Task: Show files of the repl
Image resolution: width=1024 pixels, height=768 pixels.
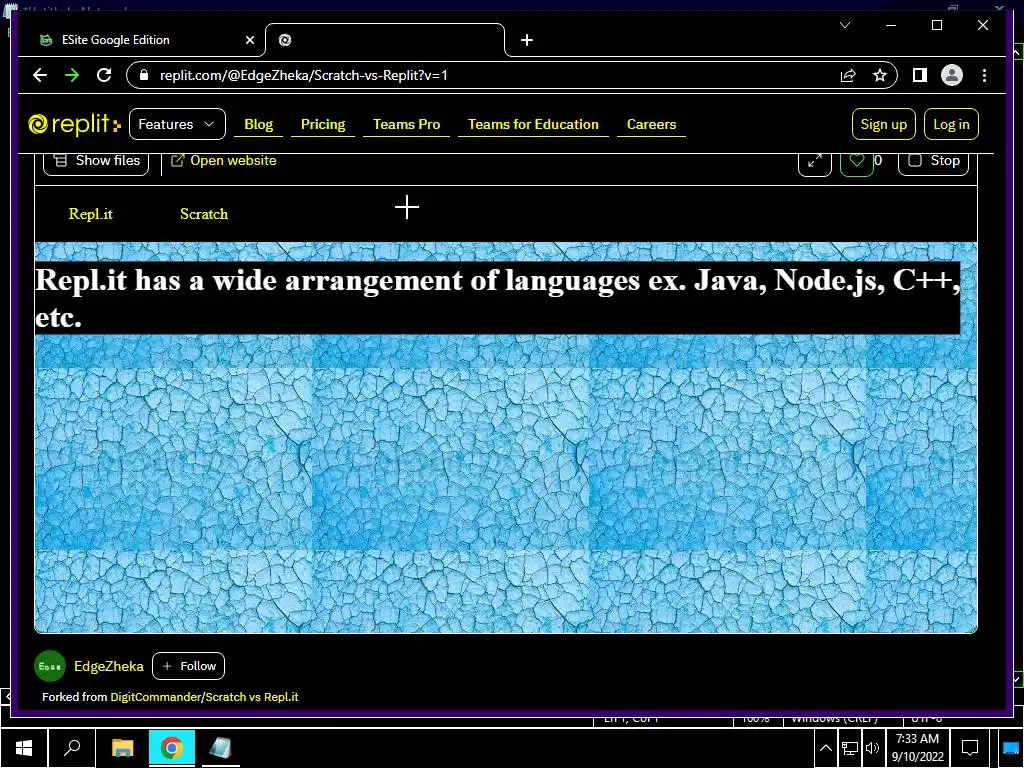Action: click(x=96, y=162)
